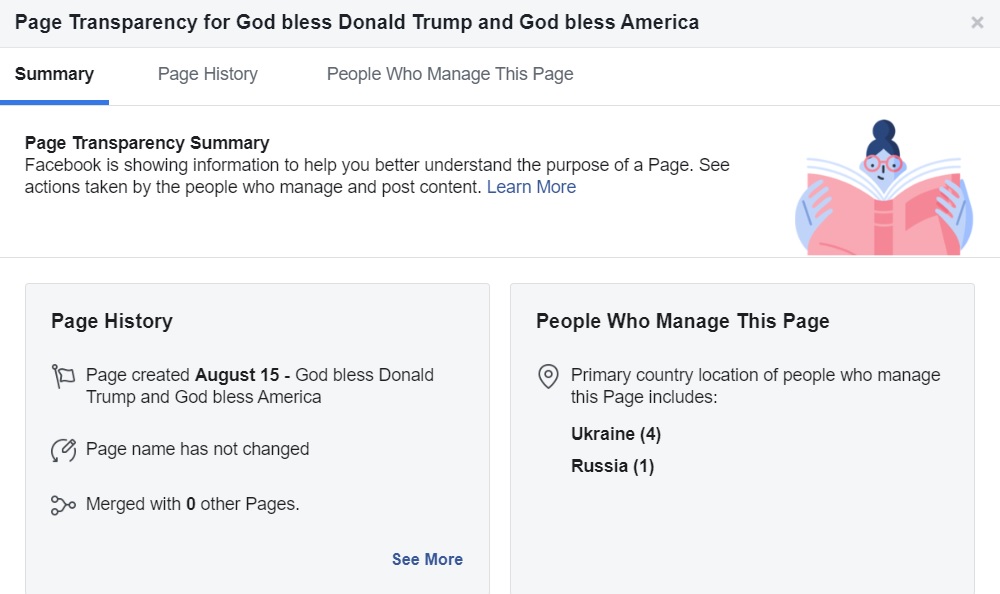This screenshot has width=1000, height=594.
Task: Click the Russia (1) country entry
Action: click(x=612, y=465)
